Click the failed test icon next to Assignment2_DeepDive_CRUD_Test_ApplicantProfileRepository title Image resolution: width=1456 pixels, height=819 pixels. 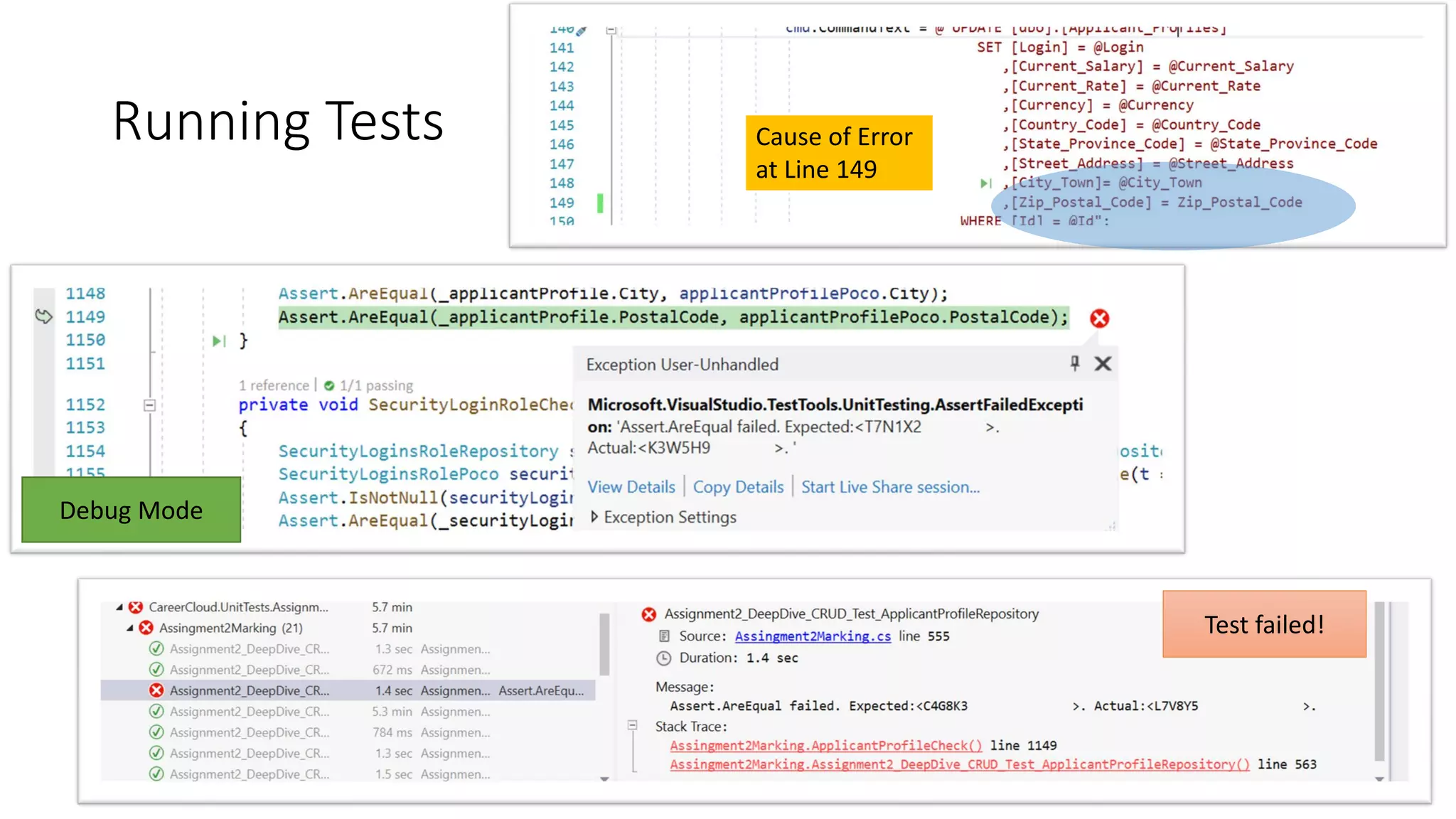(648, 614)
